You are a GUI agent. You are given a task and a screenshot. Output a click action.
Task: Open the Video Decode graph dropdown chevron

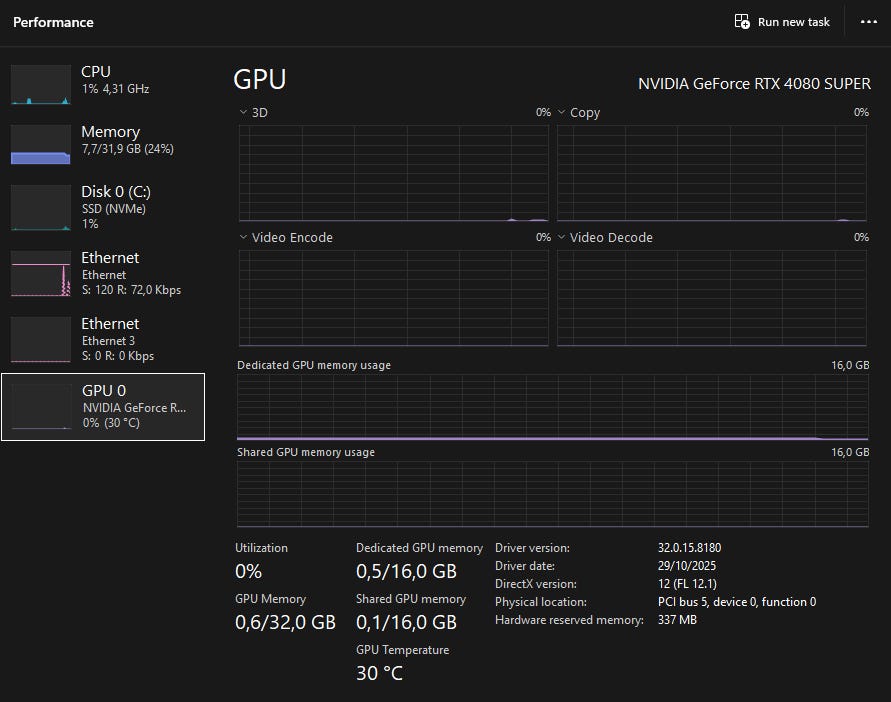click(562, 238)
